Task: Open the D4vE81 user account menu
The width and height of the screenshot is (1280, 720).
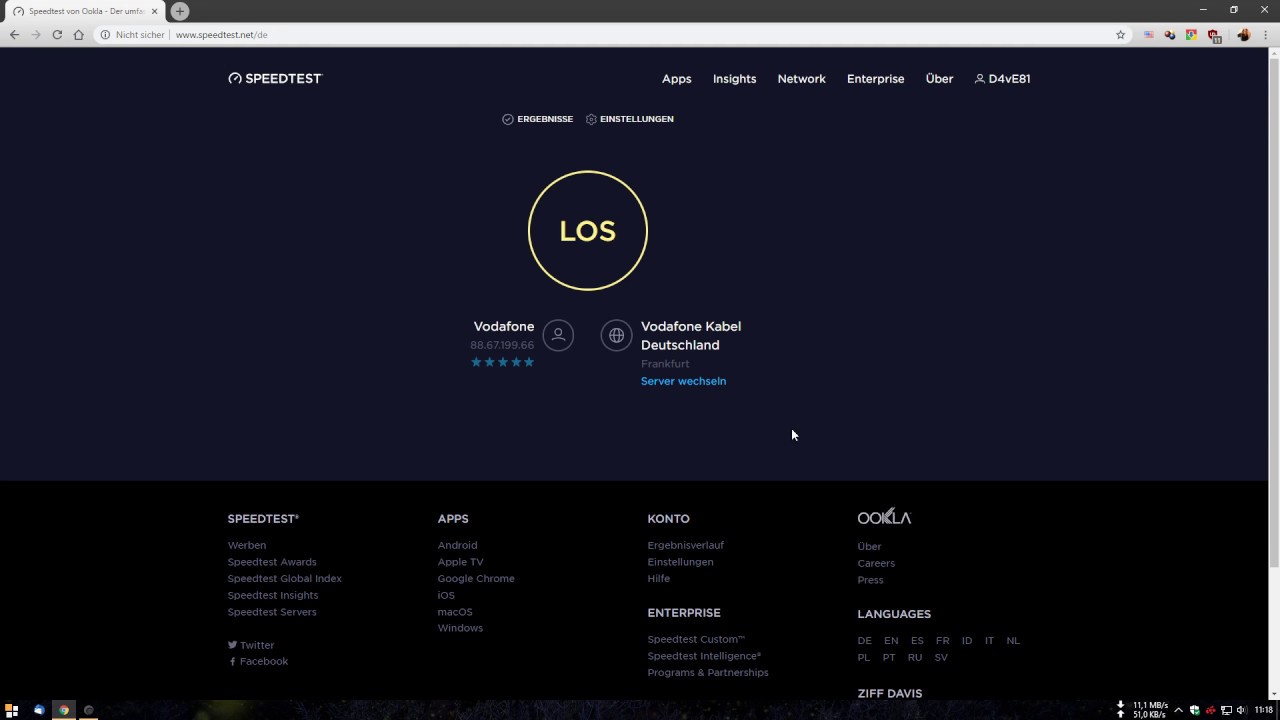Action: [x=1002, y=79]
